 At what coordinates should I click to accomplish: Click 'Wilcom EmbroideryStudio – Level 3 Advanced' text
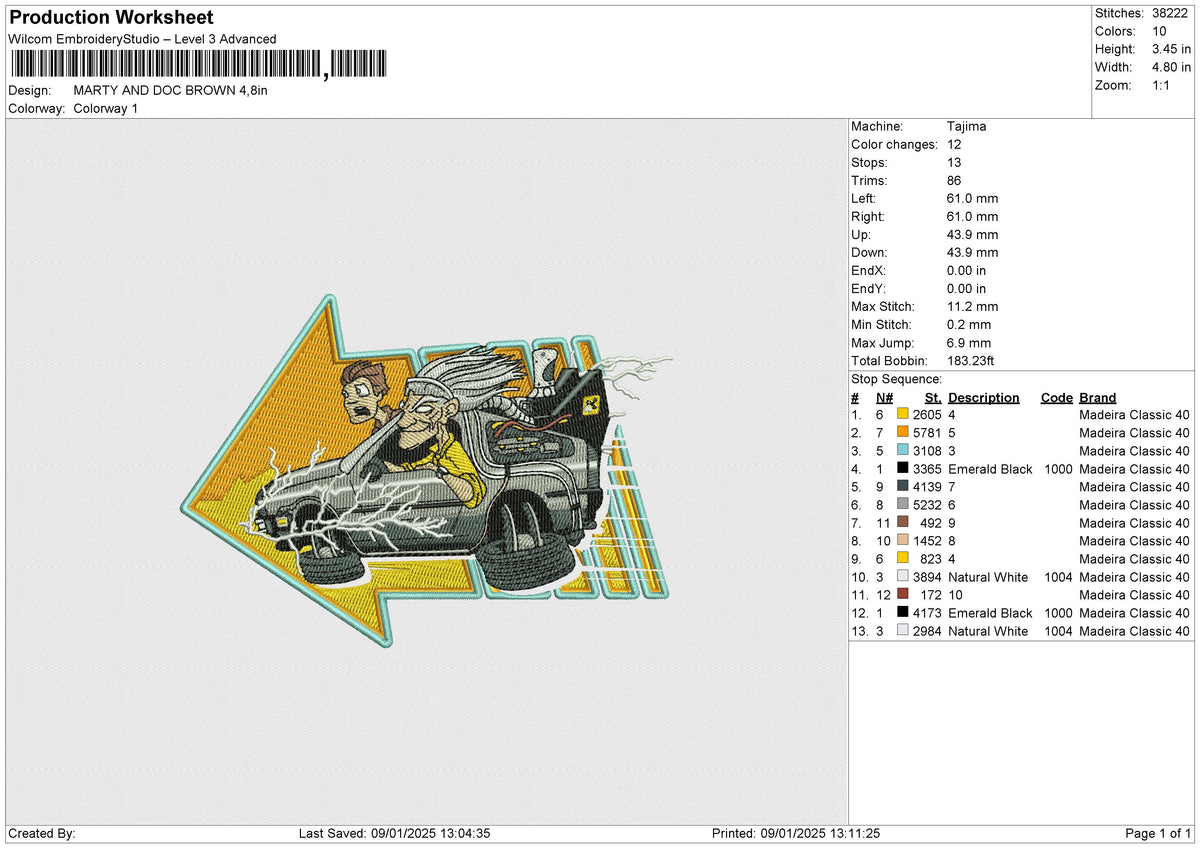point(142,39)
